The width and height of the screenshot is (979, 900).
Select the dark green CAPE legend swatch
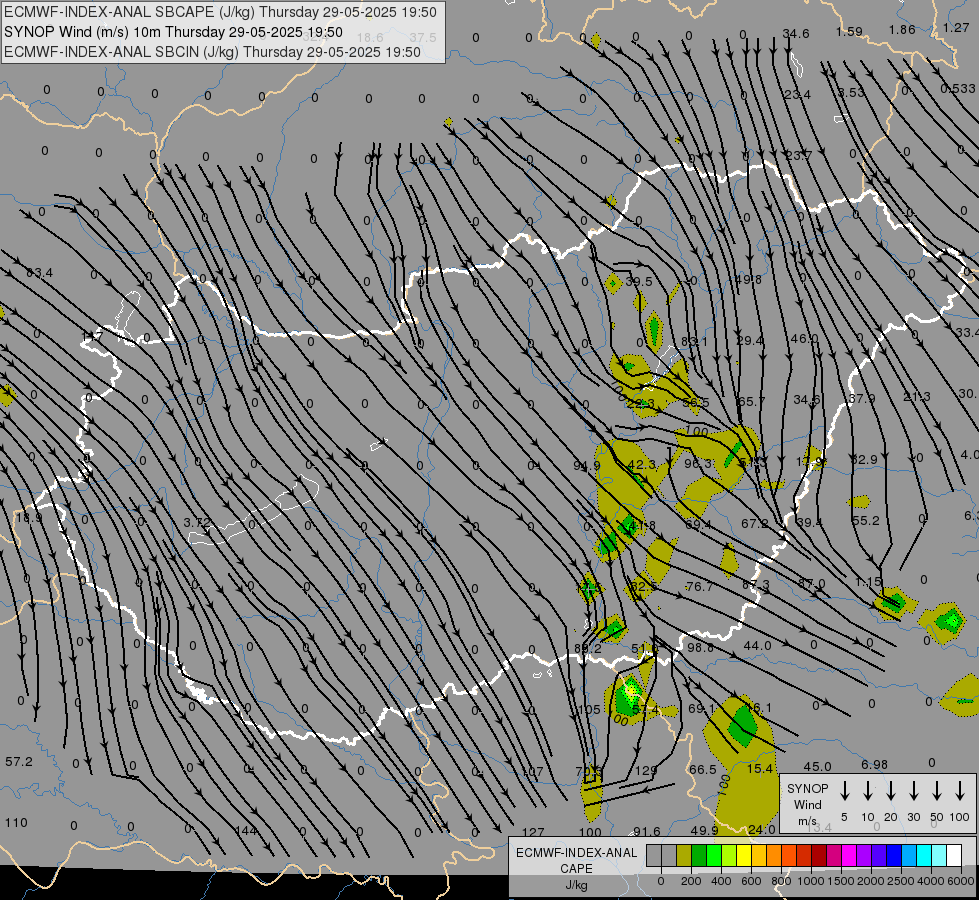(699, 855)
